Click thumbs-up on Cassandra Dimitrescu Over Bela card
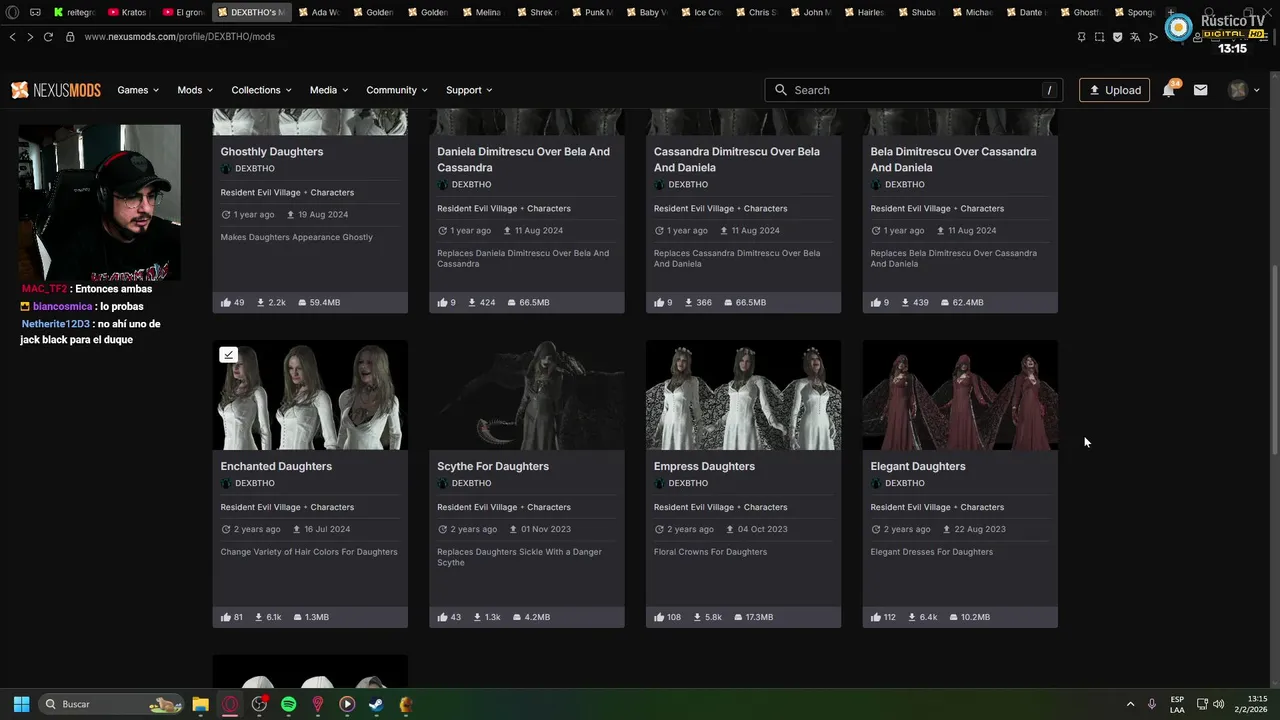 coord(660,302)
